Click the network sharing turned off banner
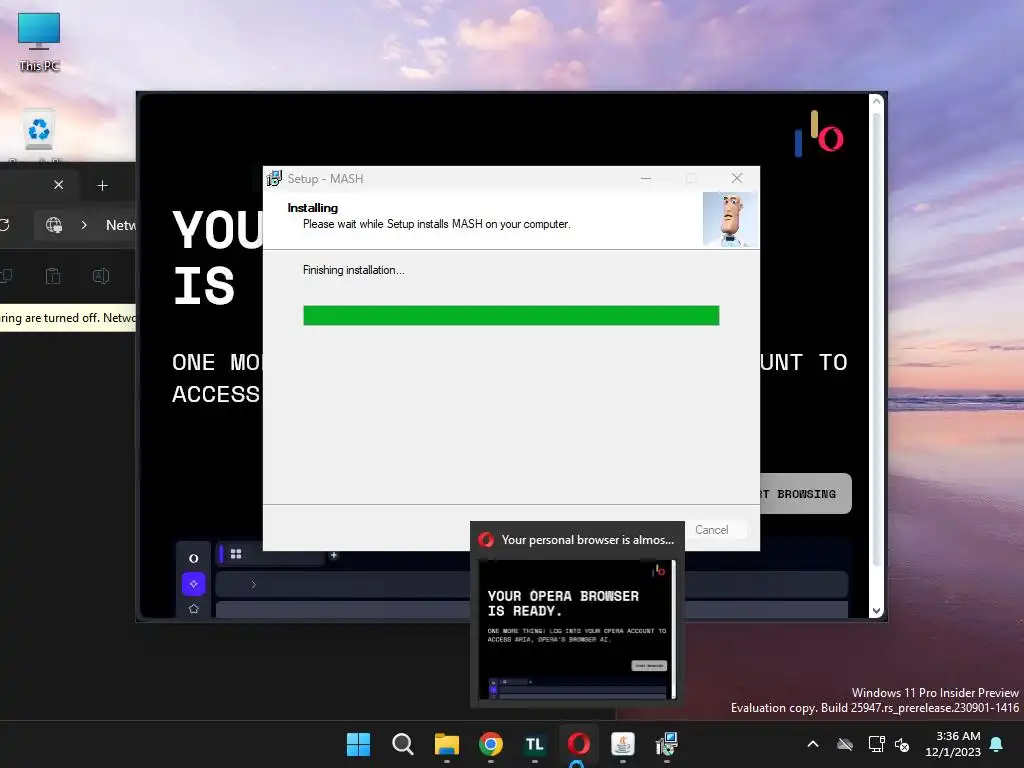The height and width of the screenshot is (768, 1024). click(x=68, y=318)
